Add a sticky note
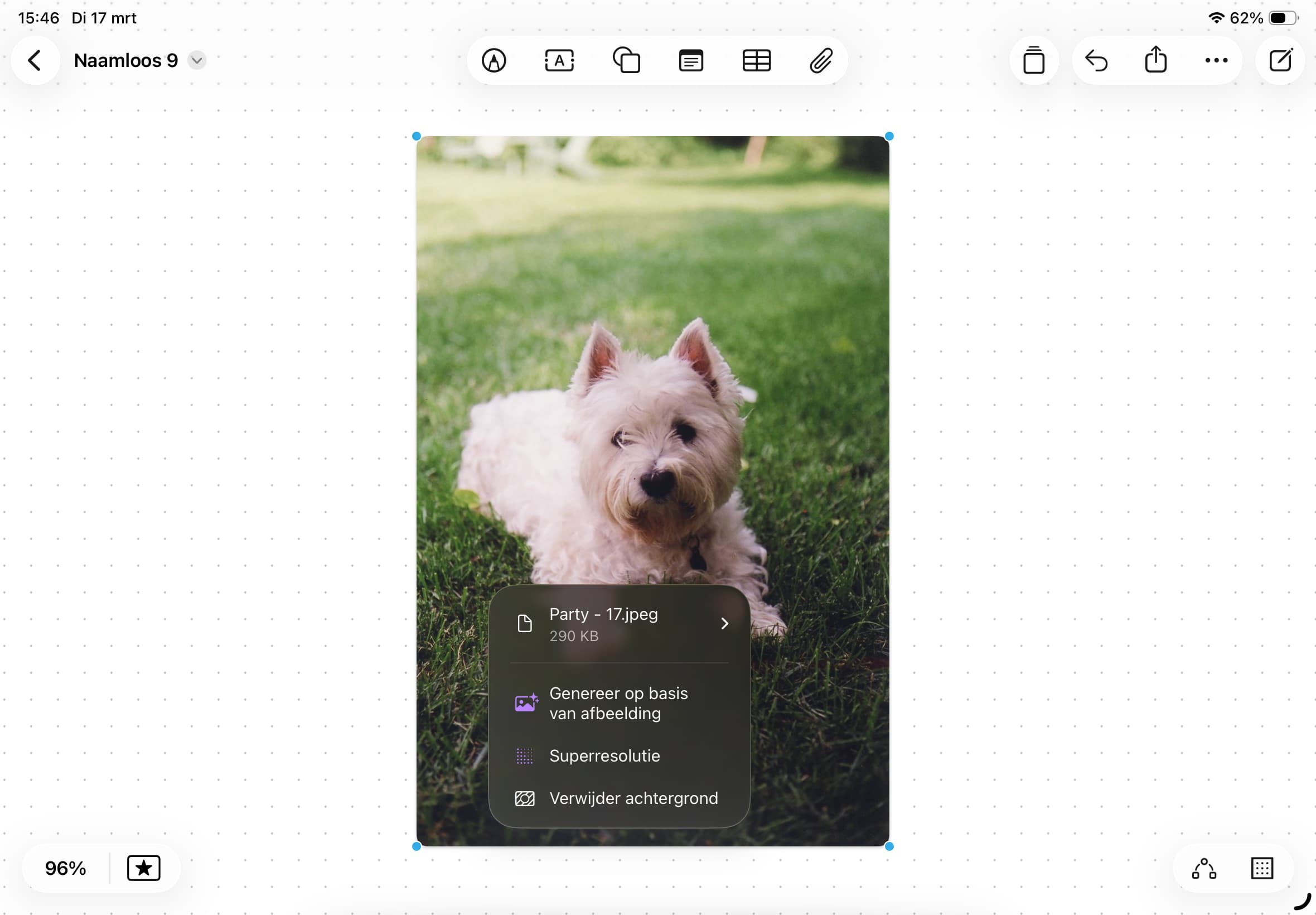 click(x=691, y=60)
